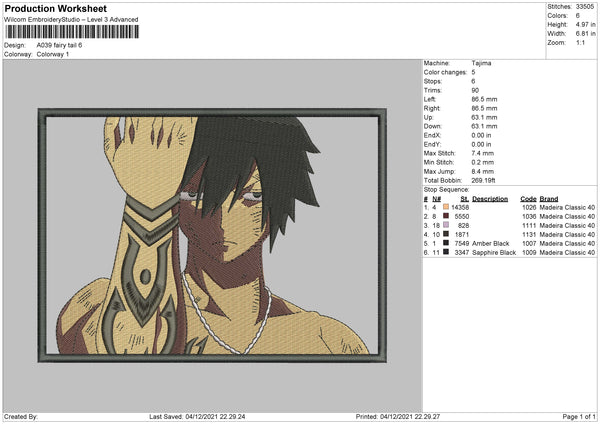600x424 pixels.
Task: Click the barcode under the worksheet title
Action: [72, 32]
